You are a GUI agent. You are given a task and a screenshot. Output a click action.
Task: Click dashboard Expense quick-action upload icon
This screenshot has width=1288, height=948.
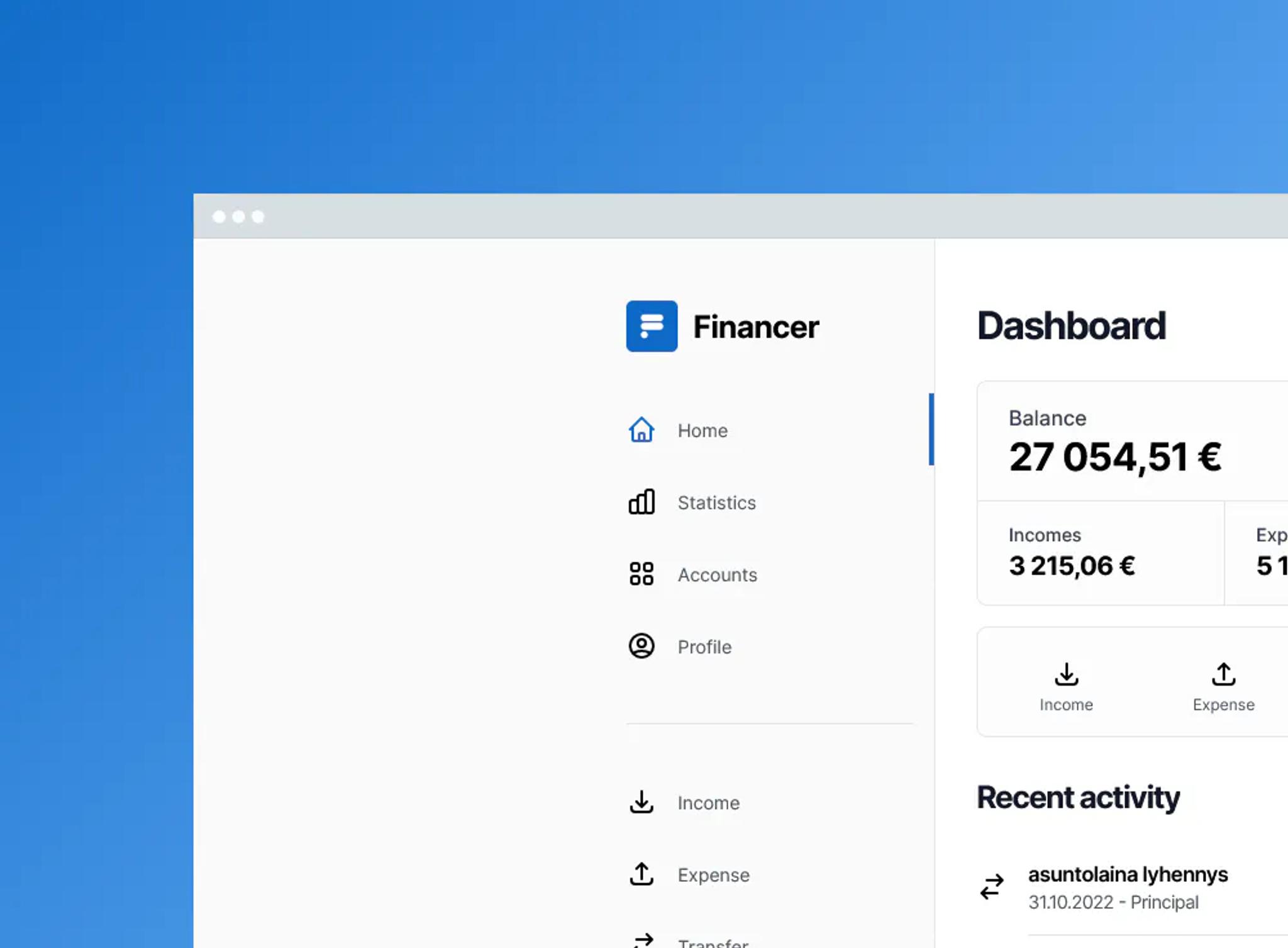coord(1223,674)
